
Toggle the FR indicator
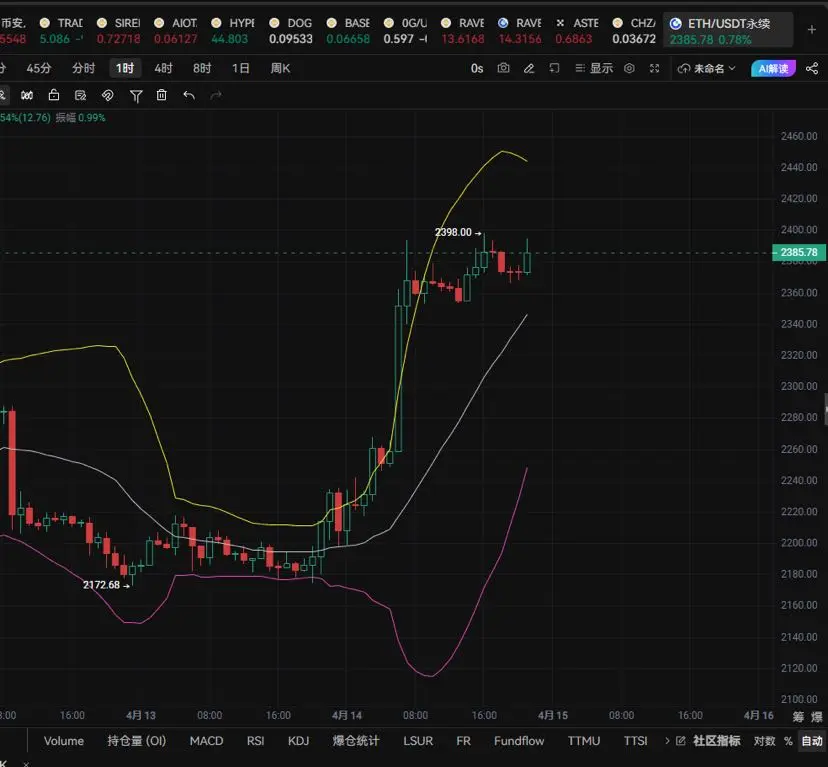tap(464, 741)
